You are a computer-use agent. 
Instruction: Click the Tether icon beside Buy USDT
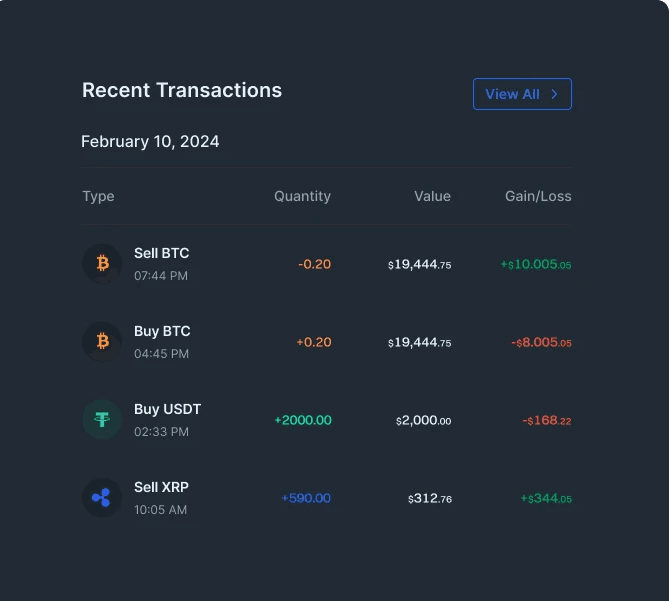tap(102, 420)
